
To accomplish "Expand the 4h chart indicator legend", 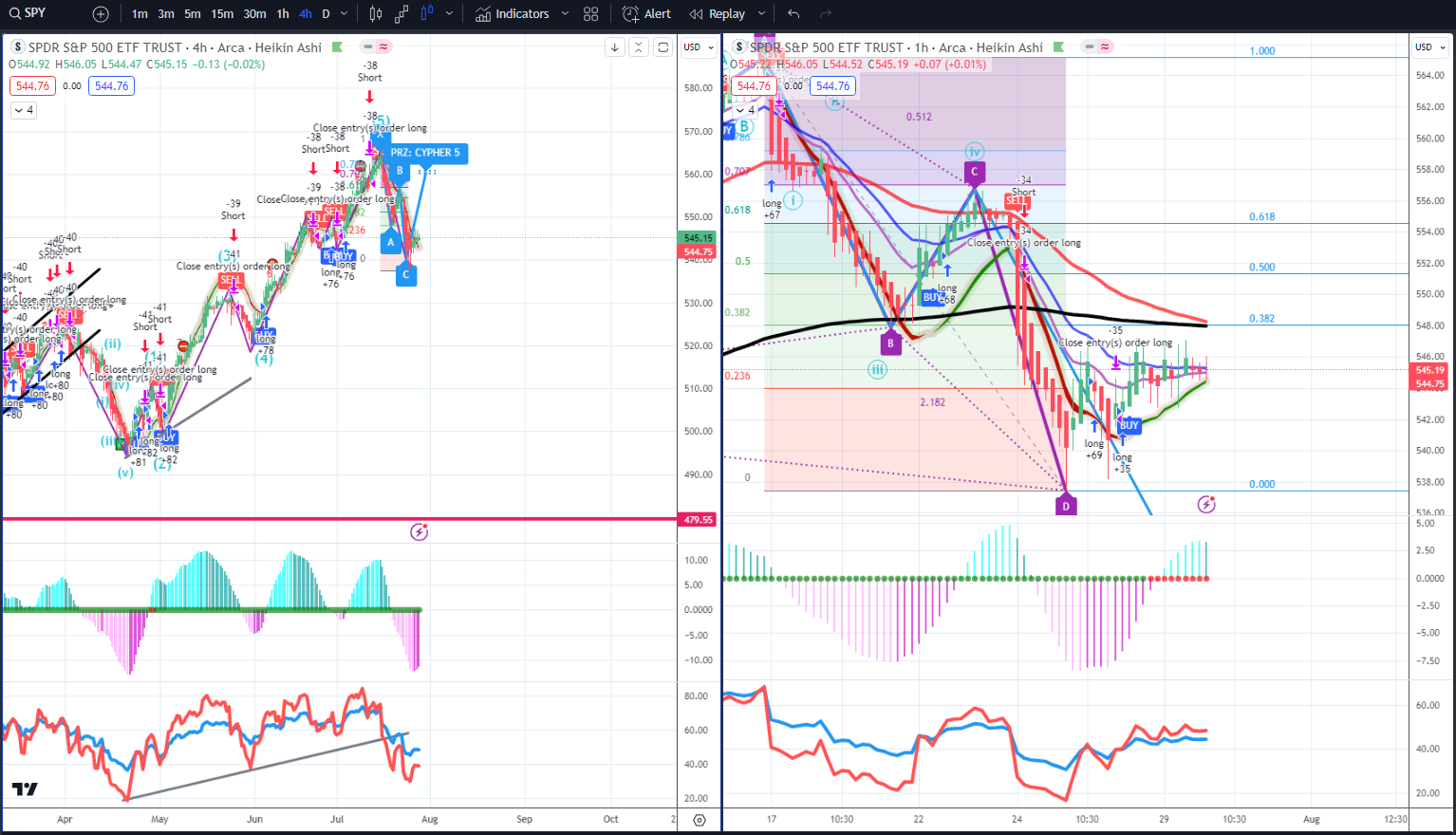I will pyautogui.click(x=23, y=110).
